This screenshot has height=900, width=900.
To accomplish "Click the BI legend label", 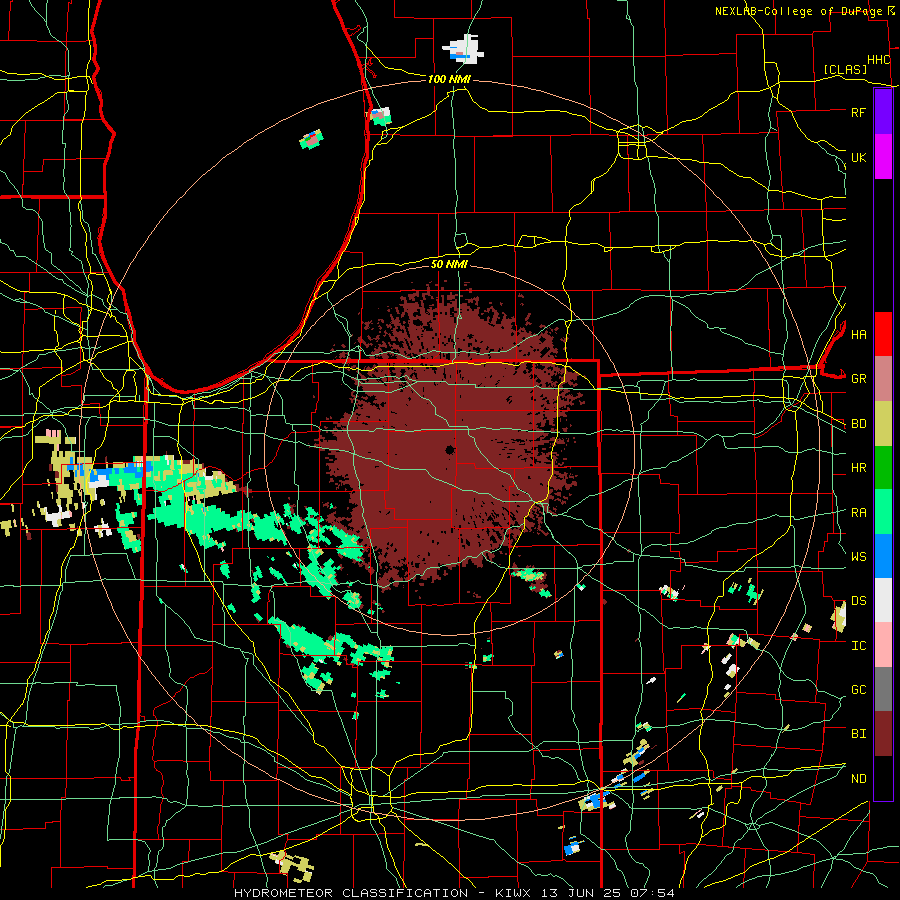I will pyautogui.click(x=858, y=734).
